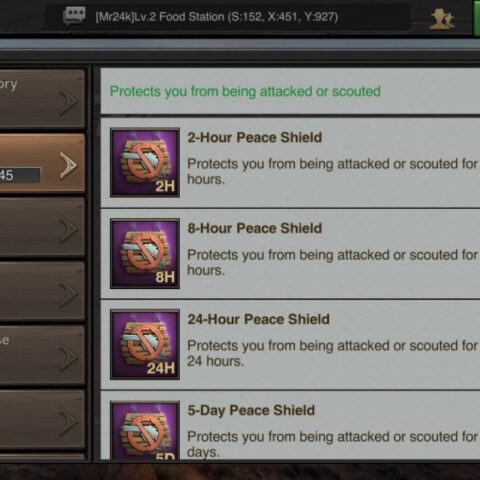Open the category tab ending in 'se'

coord(42,355)
